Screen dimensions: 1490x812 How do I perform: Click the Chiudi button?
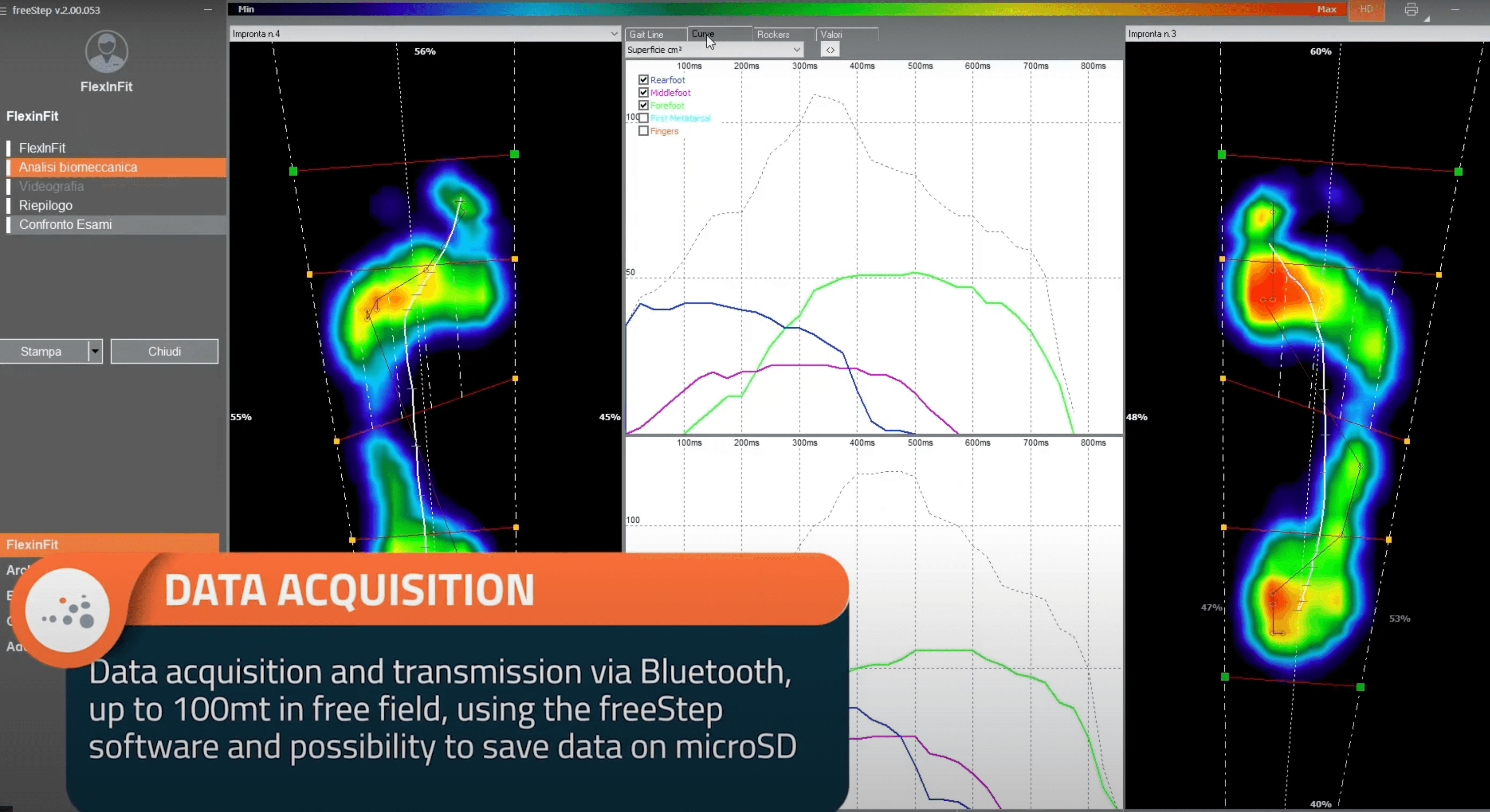[164, 351]
